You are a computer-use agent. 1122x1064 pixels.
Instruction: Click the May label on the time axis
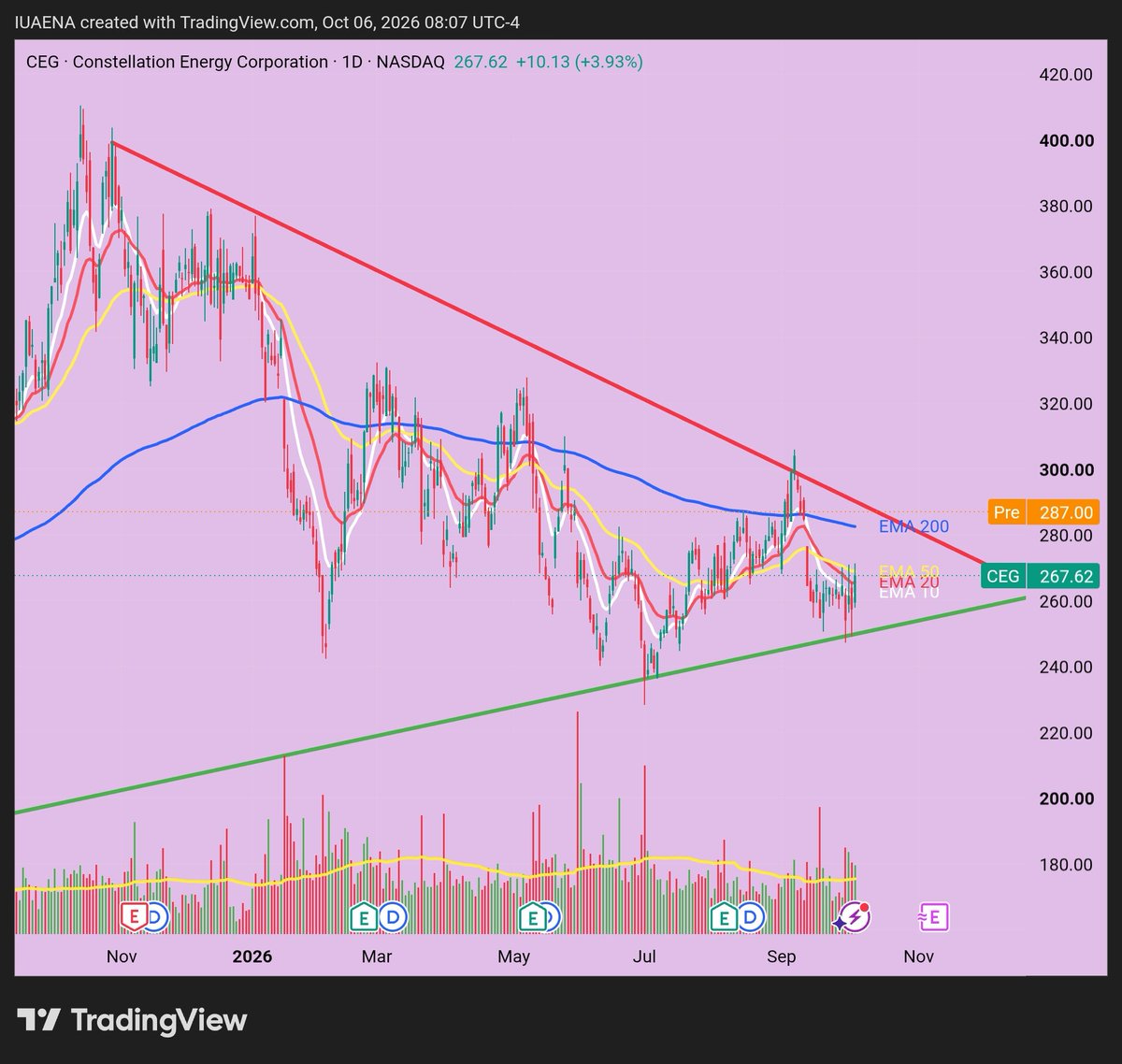[514, 956]
